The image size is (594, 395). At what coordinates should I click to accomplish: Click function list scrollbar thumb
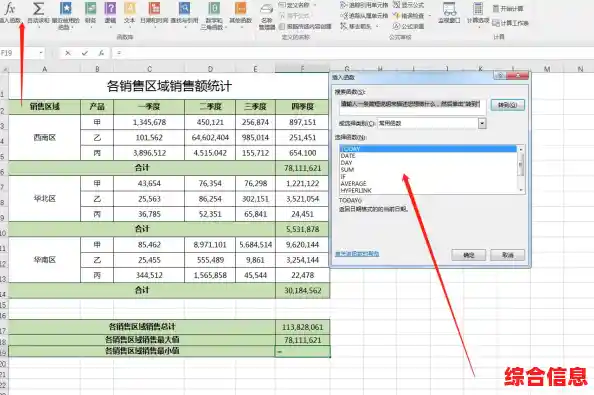coord(521,164)
